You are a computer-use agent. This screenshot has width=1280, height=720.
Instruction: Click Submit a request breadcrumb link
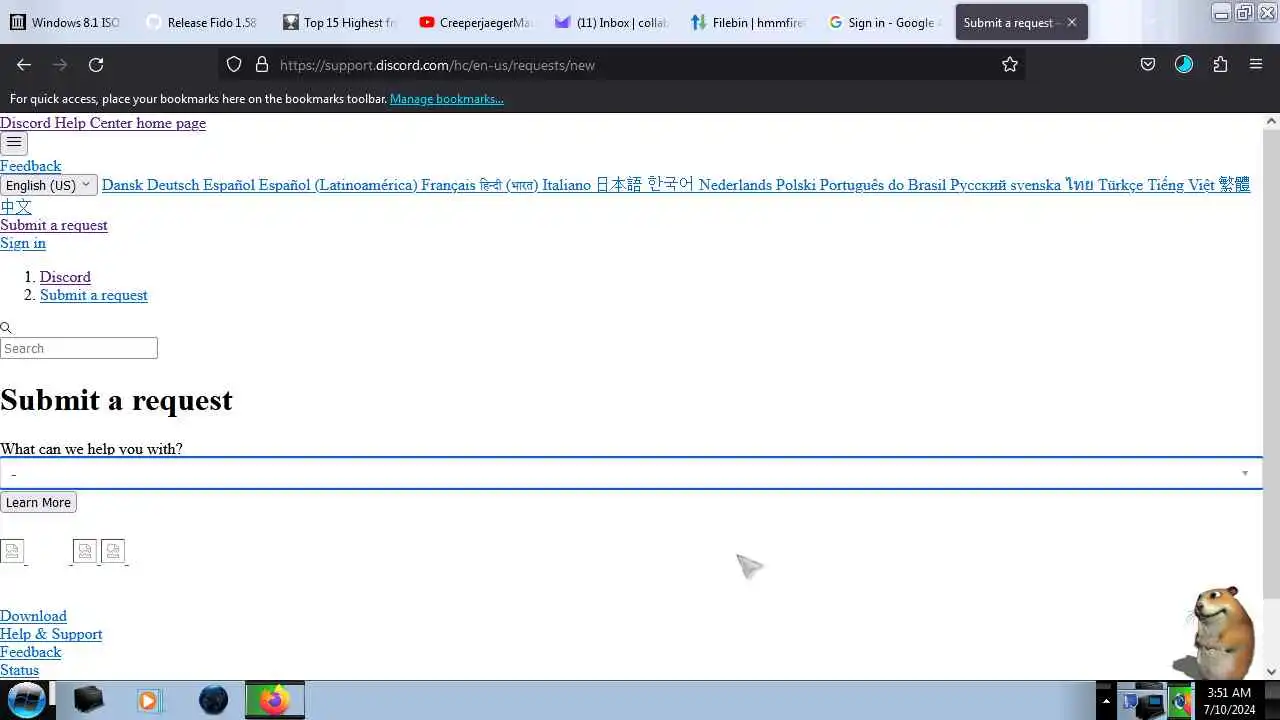pyautogui.click(x=94, y=295)
